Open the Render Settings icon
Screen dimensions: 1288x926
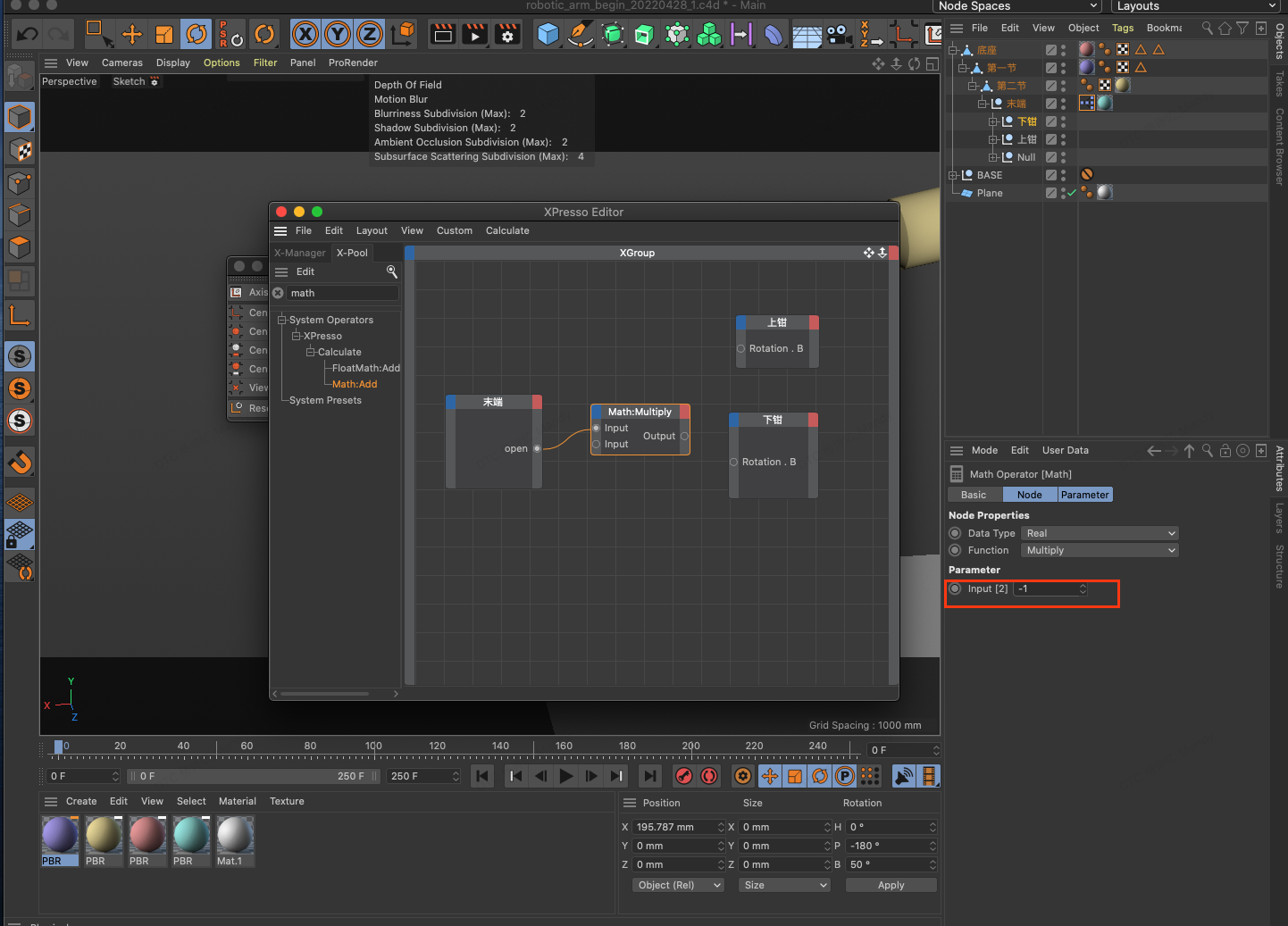click(x=507, y=35)
